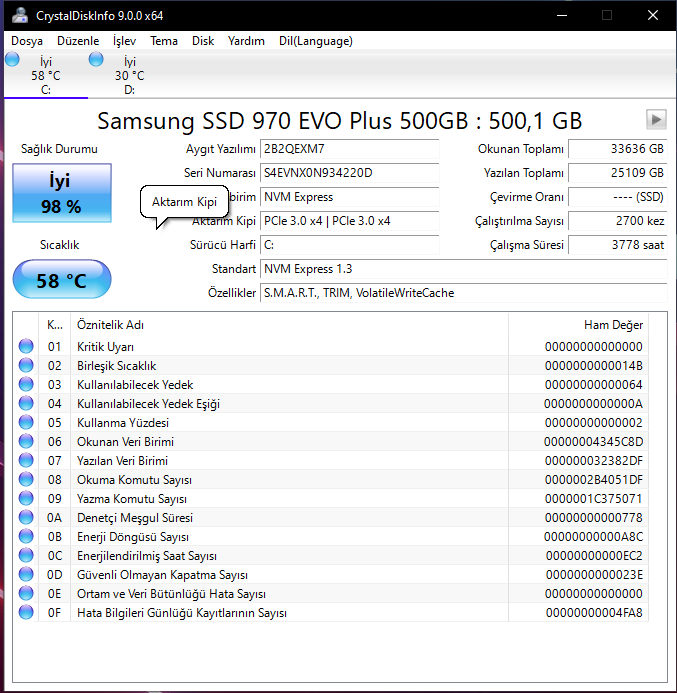This screenshot has height=693, width=677.
Task: Click the standard field NVM Express 1.3
Action: 464,269
